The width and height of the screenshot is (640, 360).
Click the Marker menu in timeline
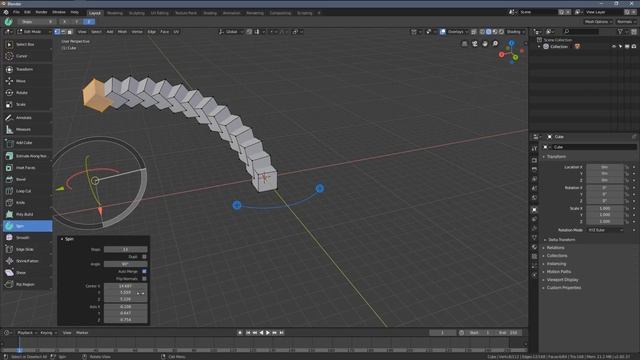(82, 333)
